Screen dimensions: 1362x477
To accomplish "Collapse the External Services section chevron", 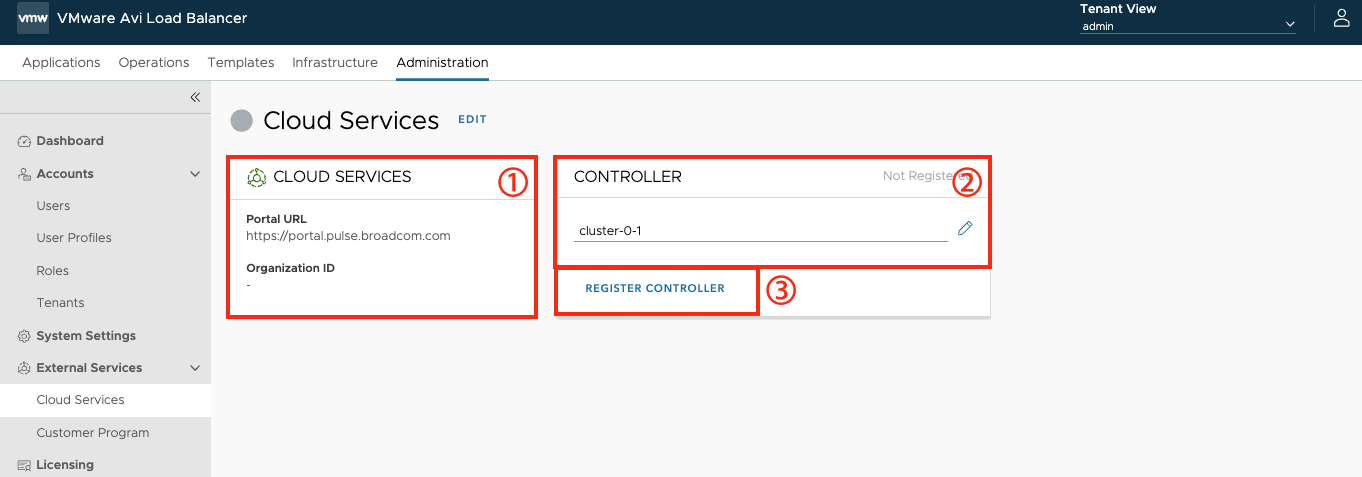I will (x=195, y=368).
